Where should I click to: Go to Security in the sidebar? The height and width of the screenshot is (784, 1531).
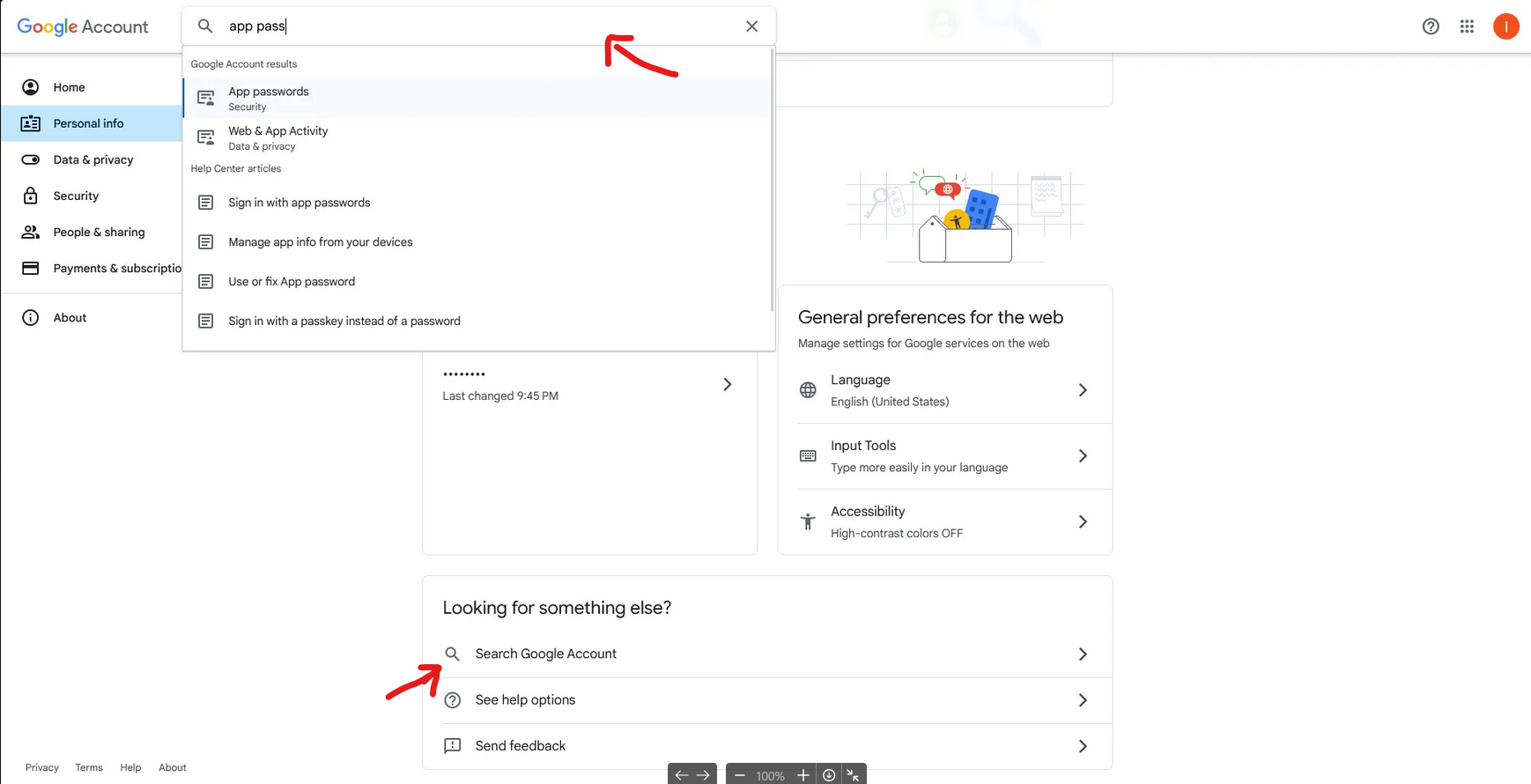[76, 196]
